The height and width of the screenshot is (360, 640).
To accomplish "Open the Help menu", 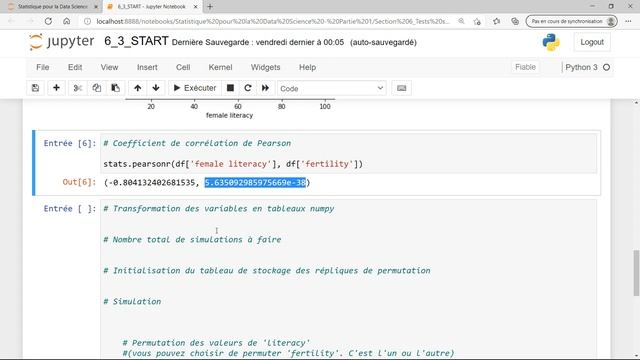I will 307,67.
